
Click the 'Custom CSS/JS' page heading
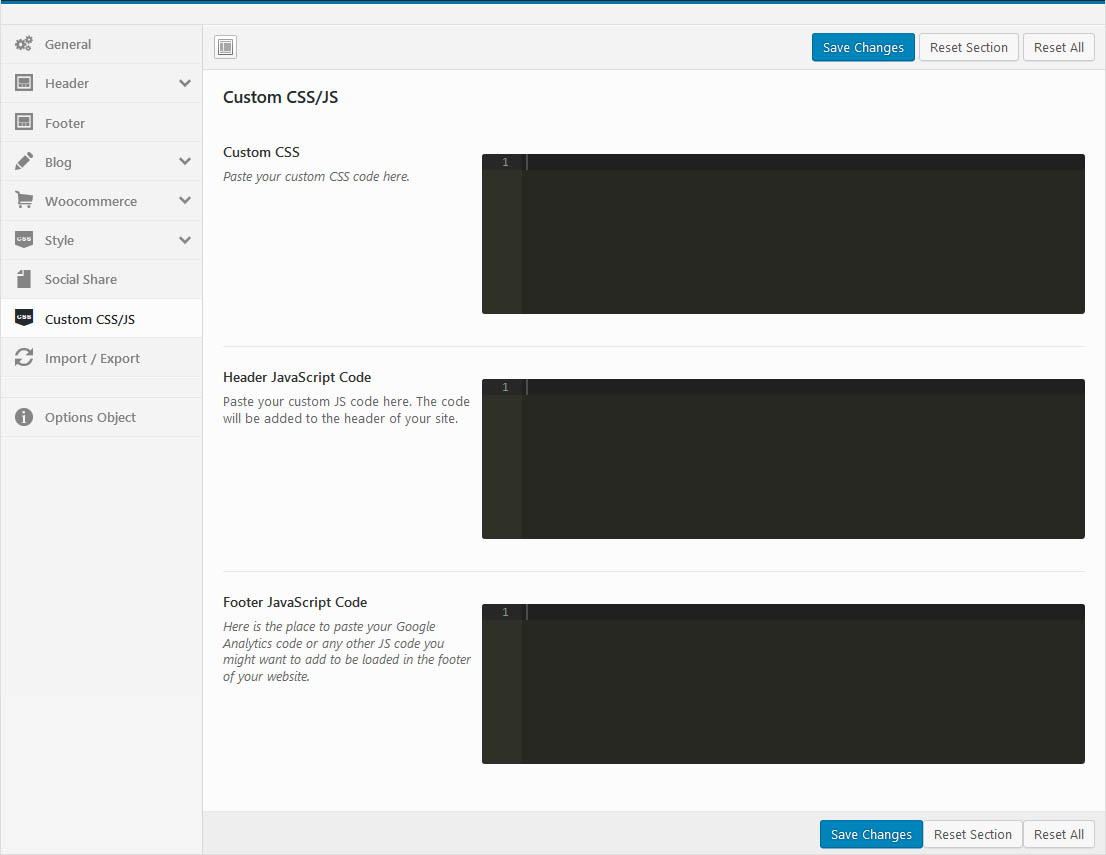point(280,97)
